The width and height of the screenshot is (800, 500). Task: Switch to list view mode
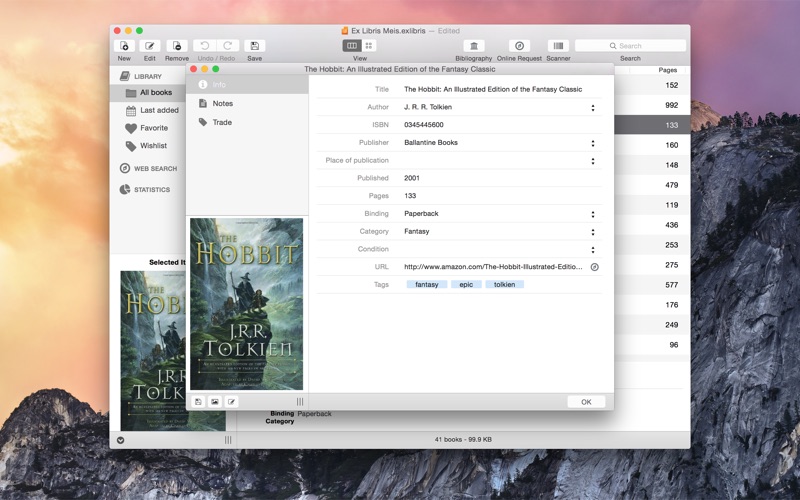(x=352, y=46)
